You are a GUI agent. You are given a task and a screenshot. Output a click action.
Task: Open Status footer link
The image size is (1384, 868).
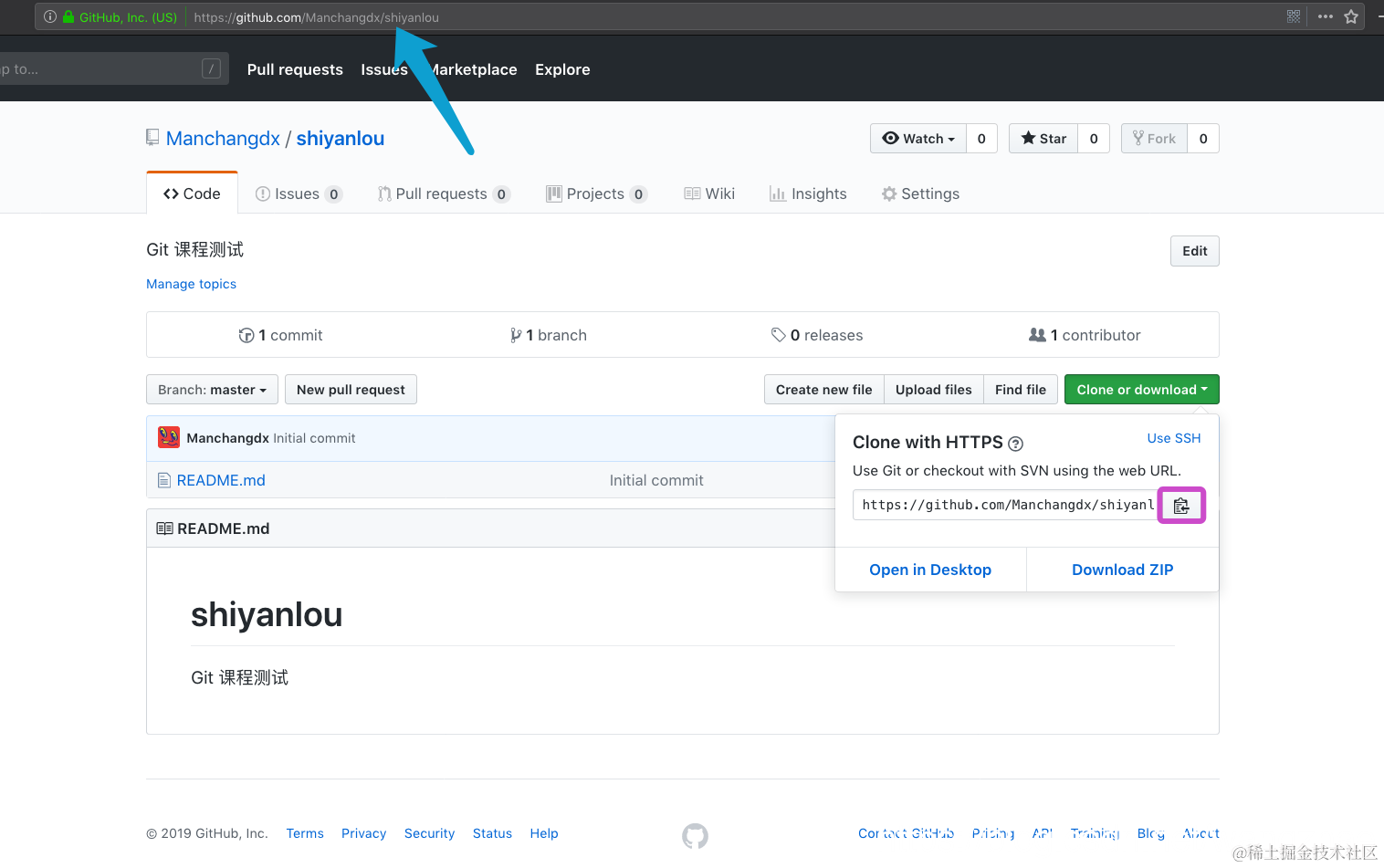492,833
